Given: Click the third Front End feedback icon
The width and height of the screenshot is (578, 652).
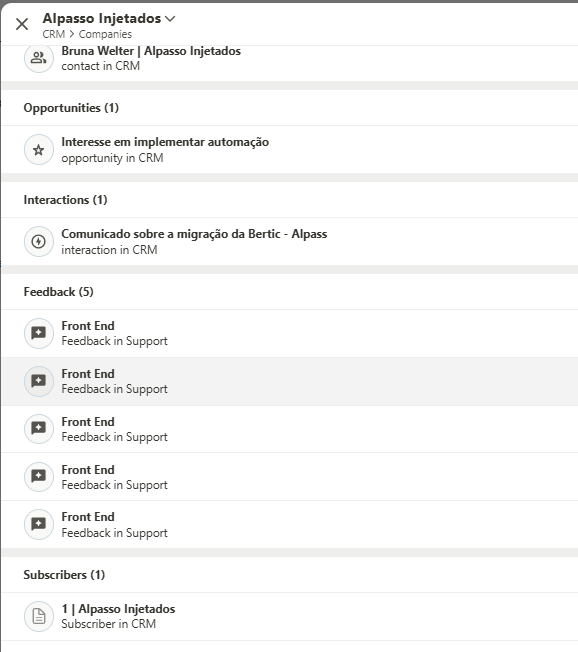Looking at the screenshot, I should coord(39,429).
